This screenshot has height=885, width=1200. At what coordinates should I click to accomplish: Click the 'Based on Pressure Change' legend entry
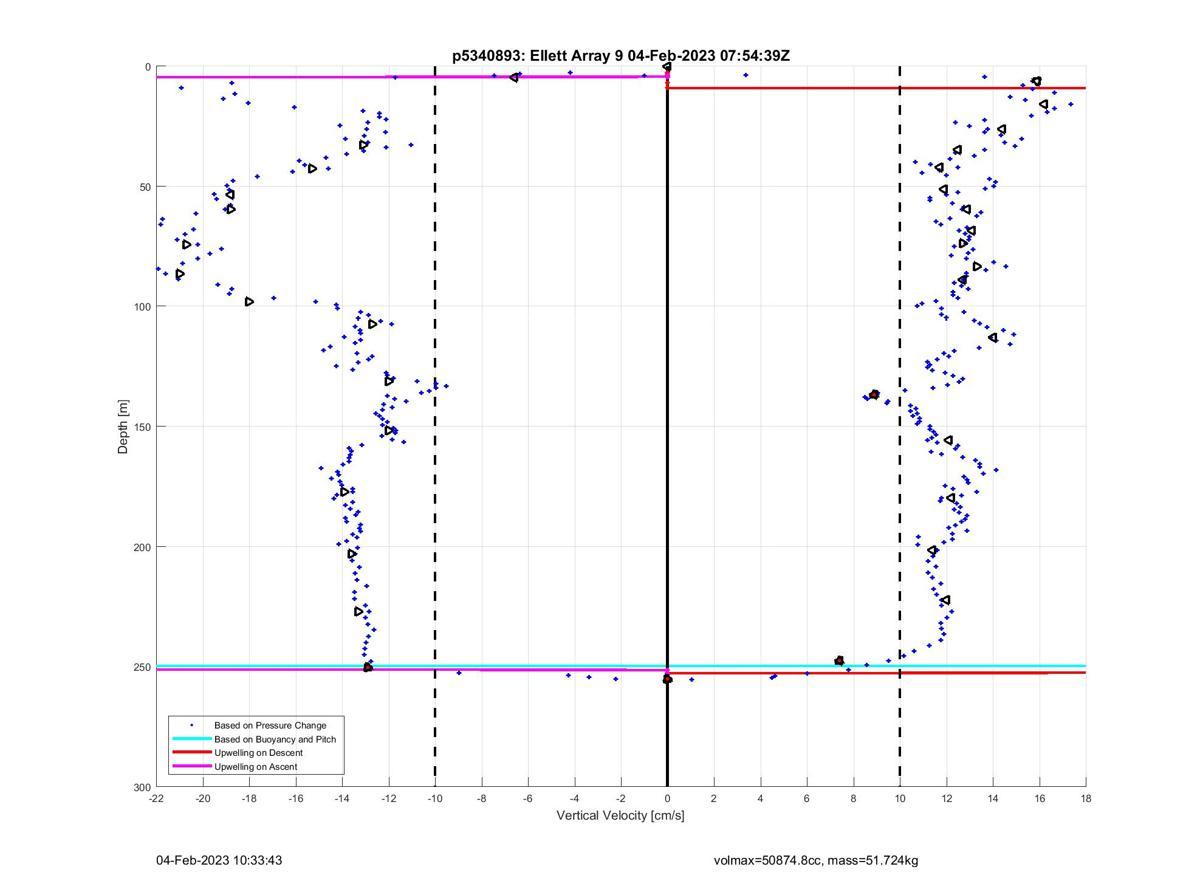coord(270,725)
